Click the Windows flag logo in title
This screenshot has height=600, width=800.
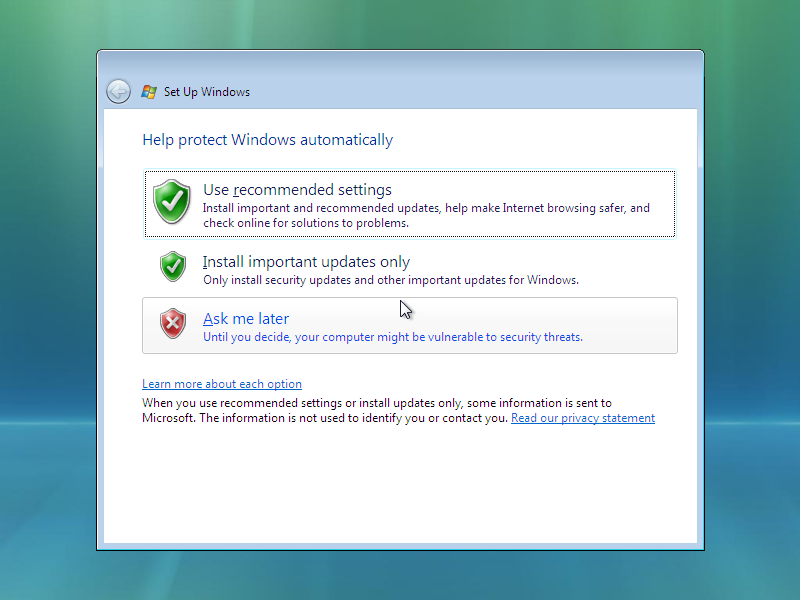click(x=149, y=92)
